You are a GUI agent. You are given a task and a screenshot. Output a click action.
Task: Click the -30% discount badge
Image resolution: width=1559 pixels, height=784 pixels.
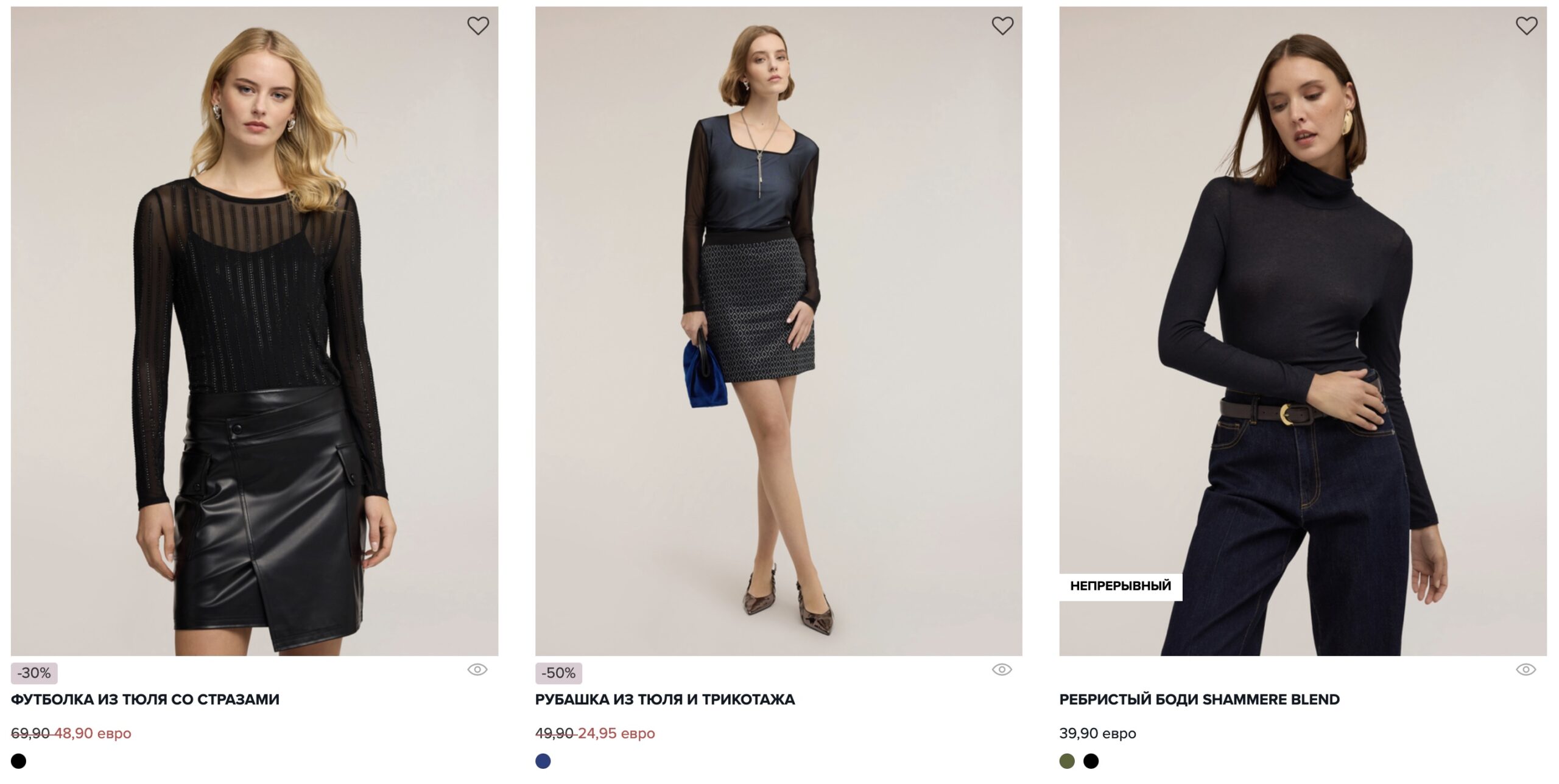(x=34, y=673)
